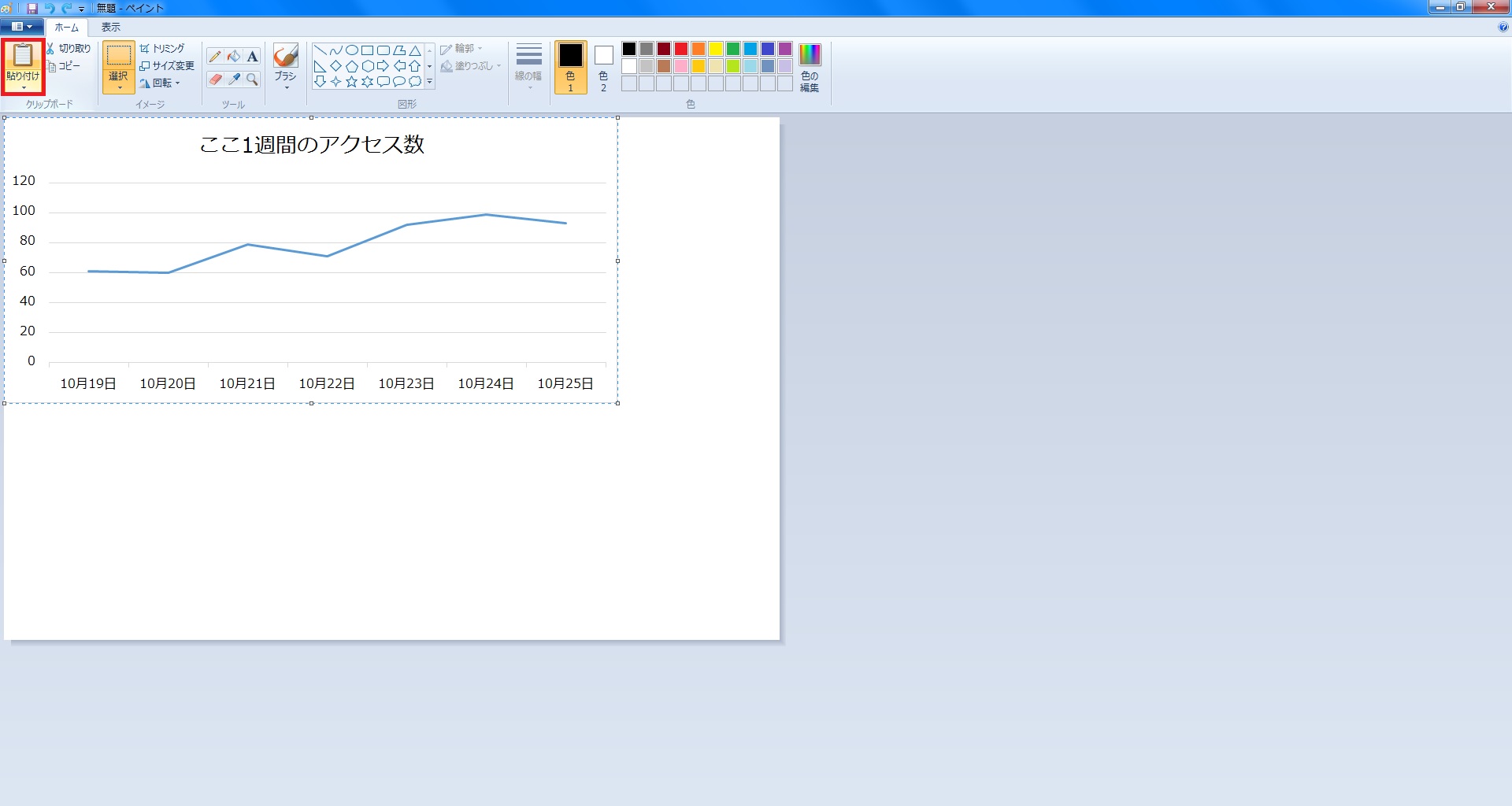This screenshot has height=806, width=1512.
Task: Select the Curve shape
Action: (x=336, y=50)
